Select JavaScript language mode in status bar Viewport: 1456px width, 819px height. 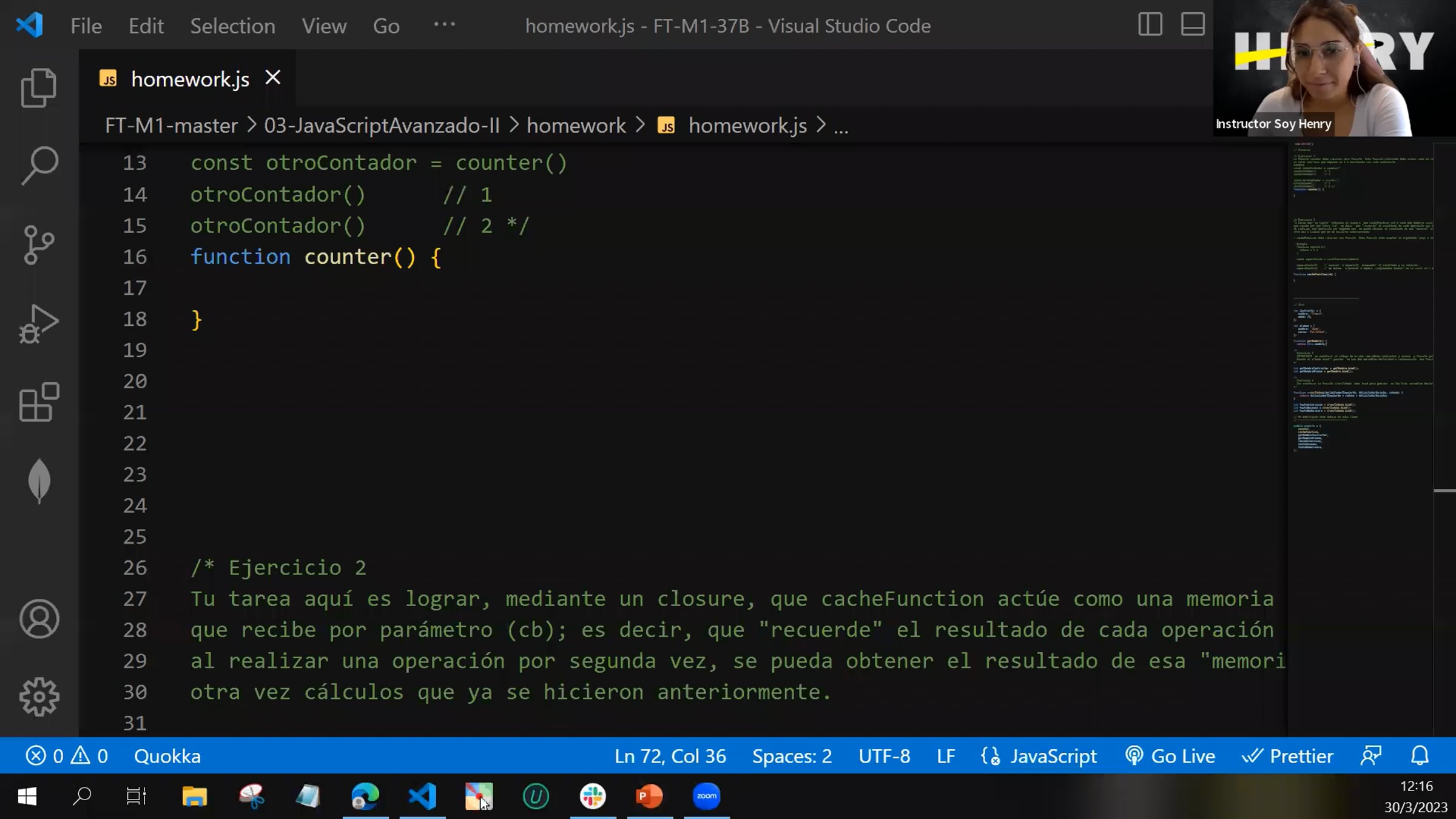(x=1053, y=756)
